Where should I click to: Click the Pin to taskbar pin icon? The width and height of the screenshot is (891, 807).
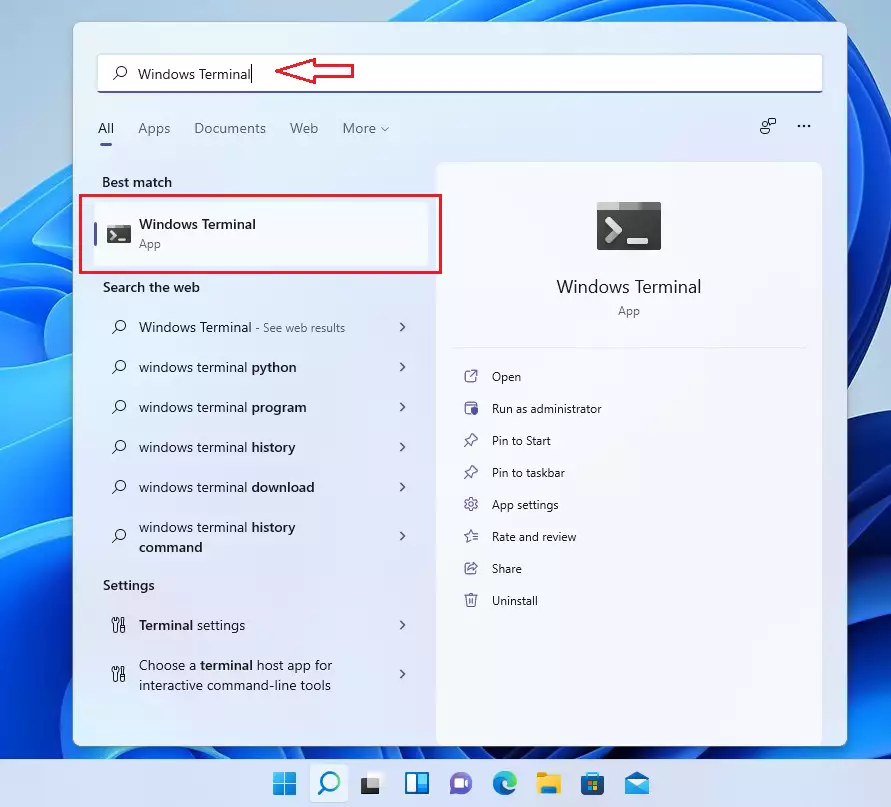(x=471, y=472)
